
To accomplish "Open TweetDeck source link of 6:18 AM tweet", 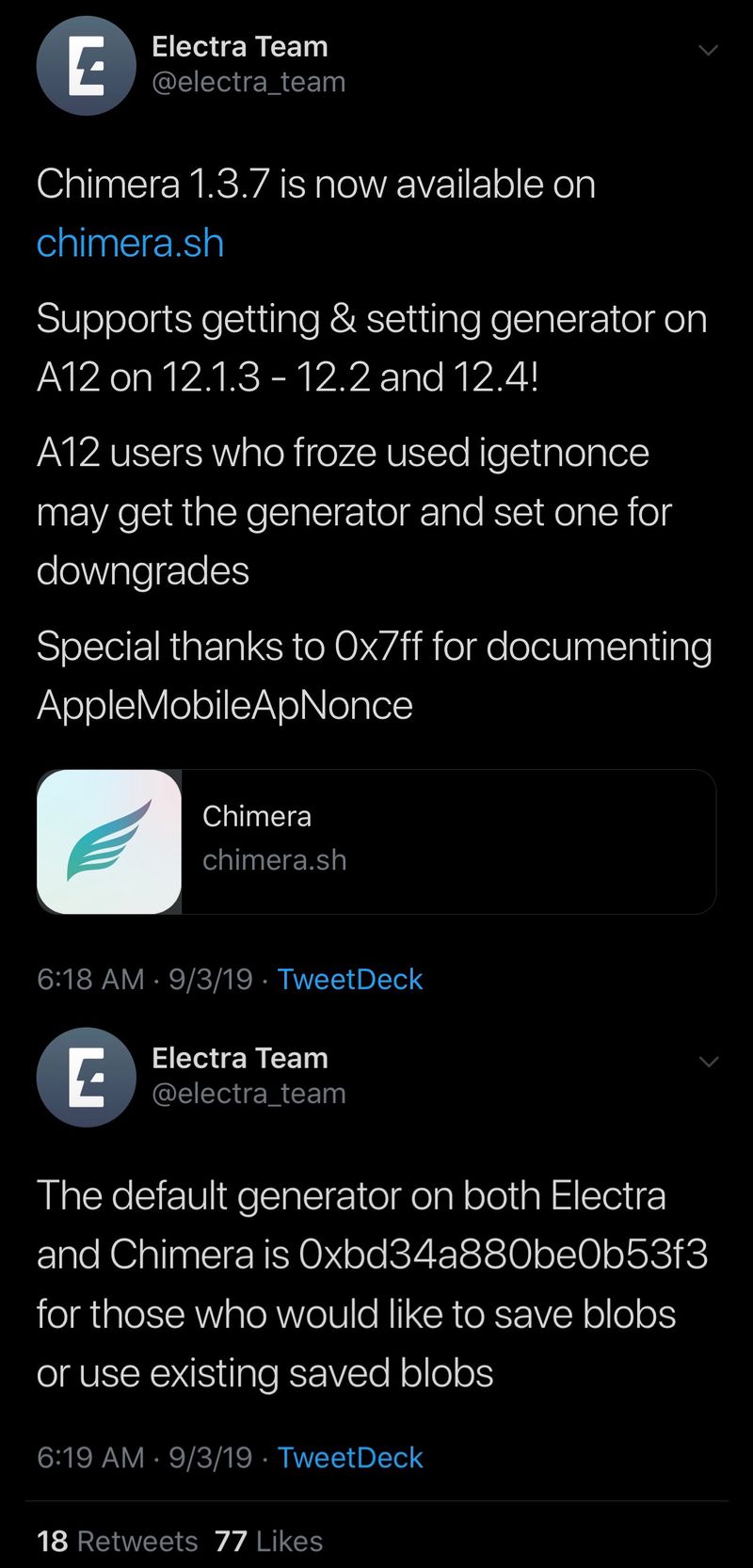I will (x=350, y=979).
